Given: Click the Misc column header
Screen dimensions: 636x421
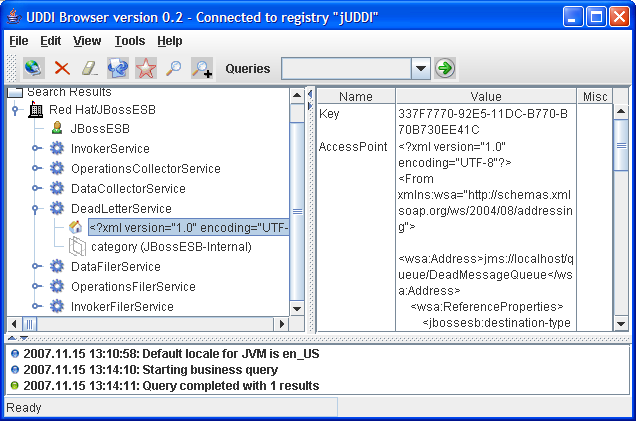Looking at the screenshot, I should 595,96.
